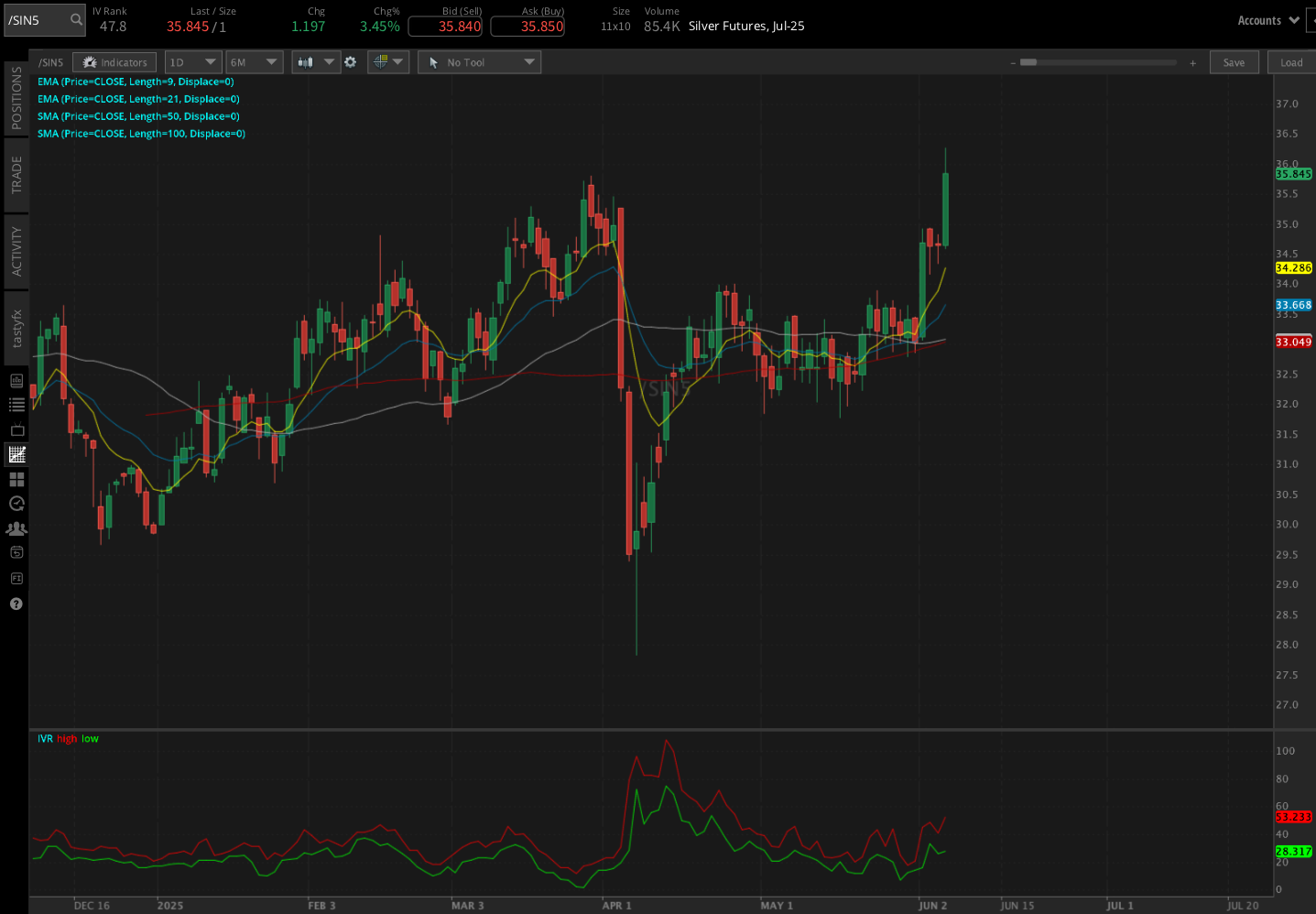This screenshot has width=1316, height=914.
Task: Open the No Tool drawing dropdown
Action: [478, 61]
